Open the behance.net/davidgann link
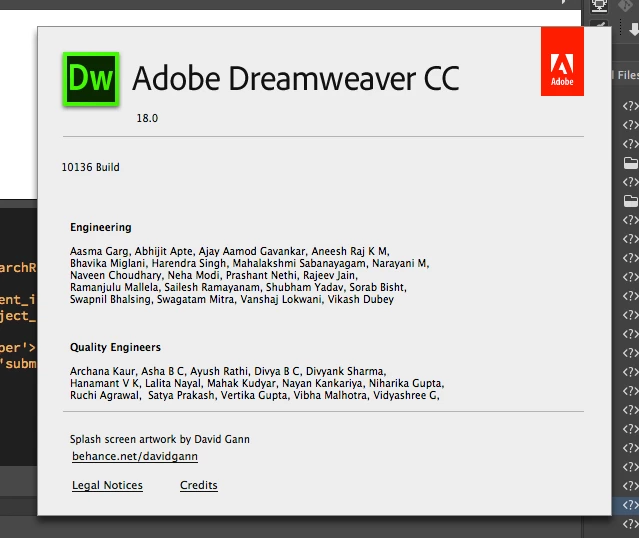Viewport: 639px width, 538px height. click(x=135, y=456)
